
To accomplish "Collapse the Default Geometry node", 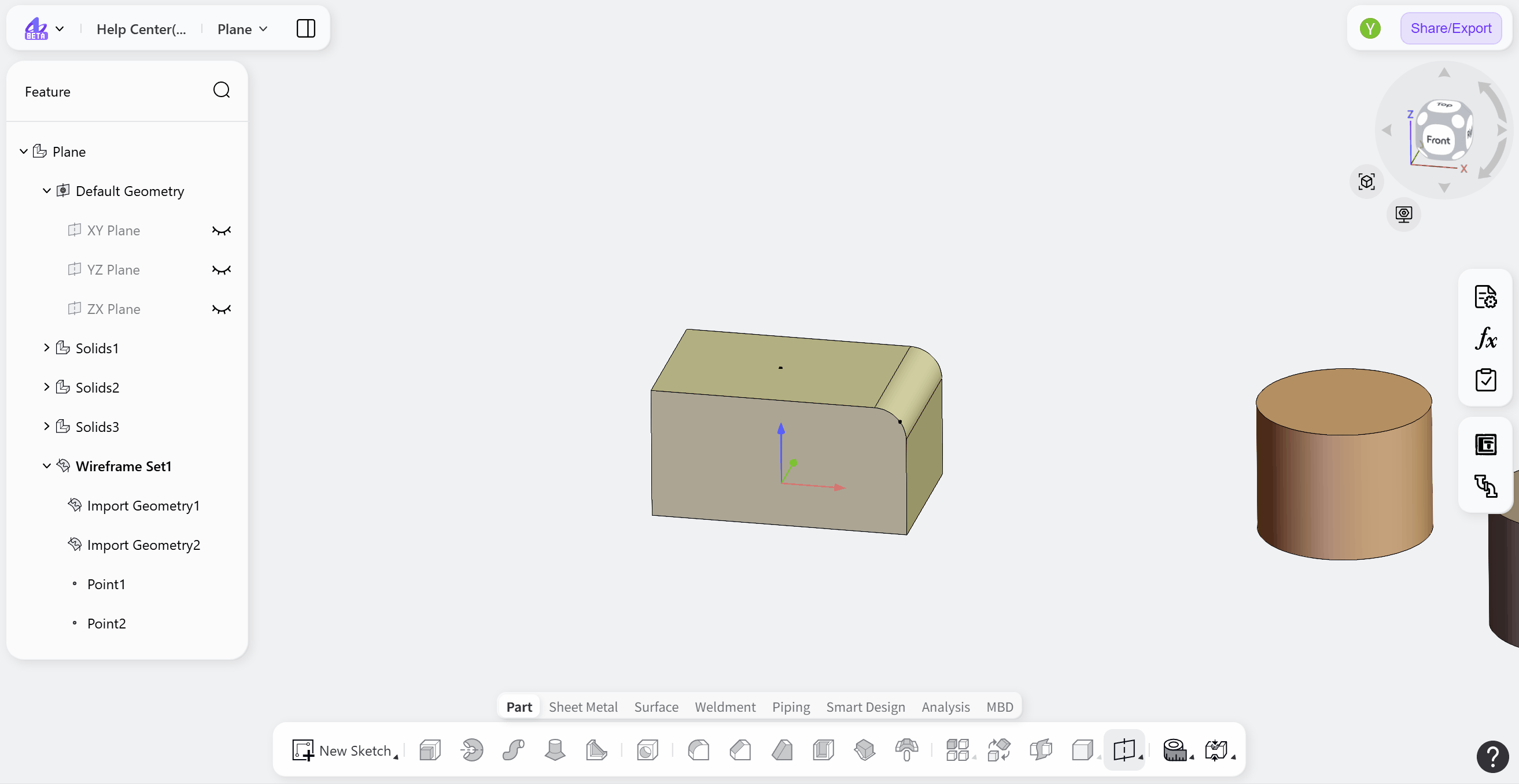I will pos(47,191).
